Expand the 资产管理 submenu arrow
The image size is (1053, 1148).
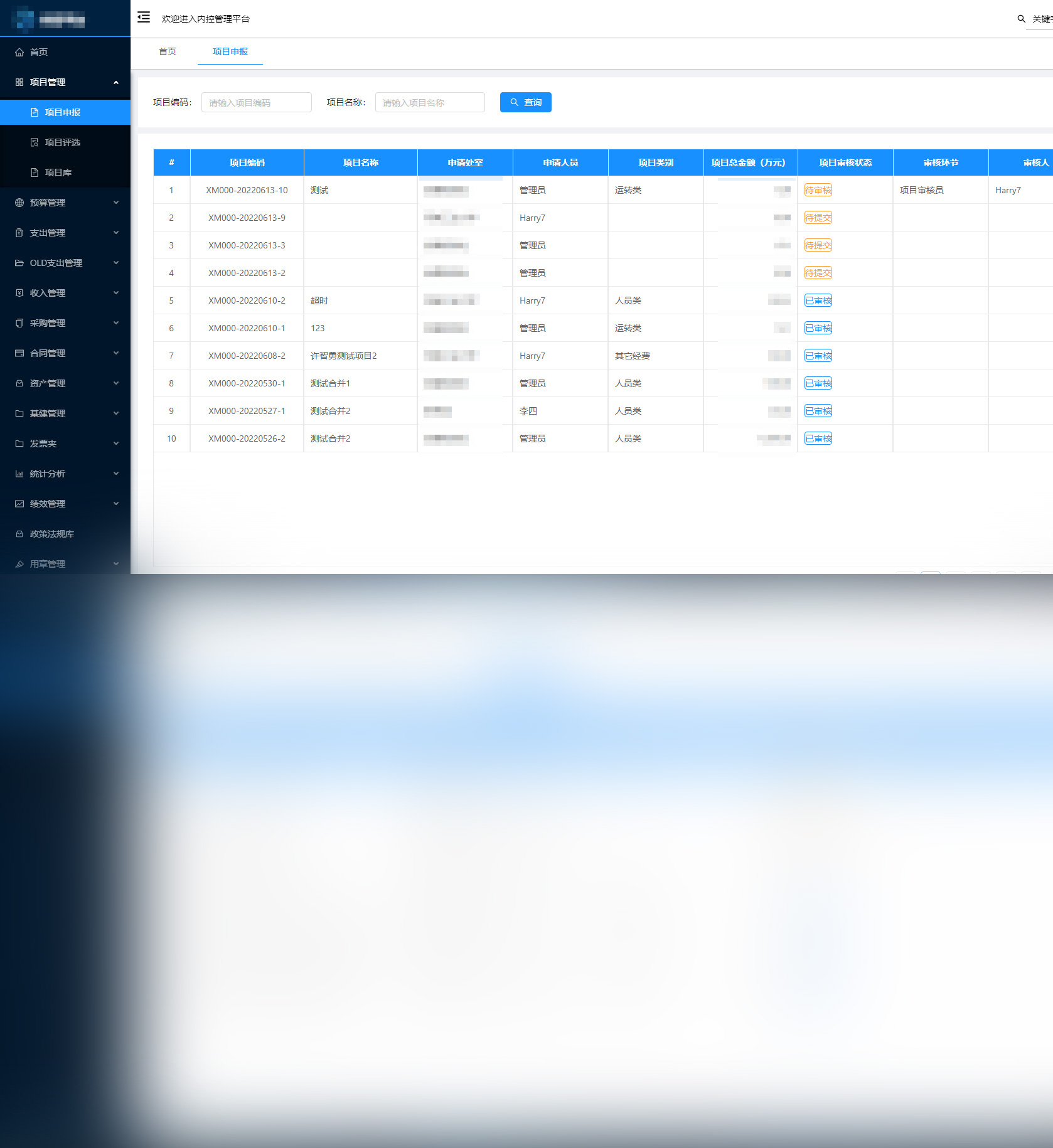click(116, 383)
